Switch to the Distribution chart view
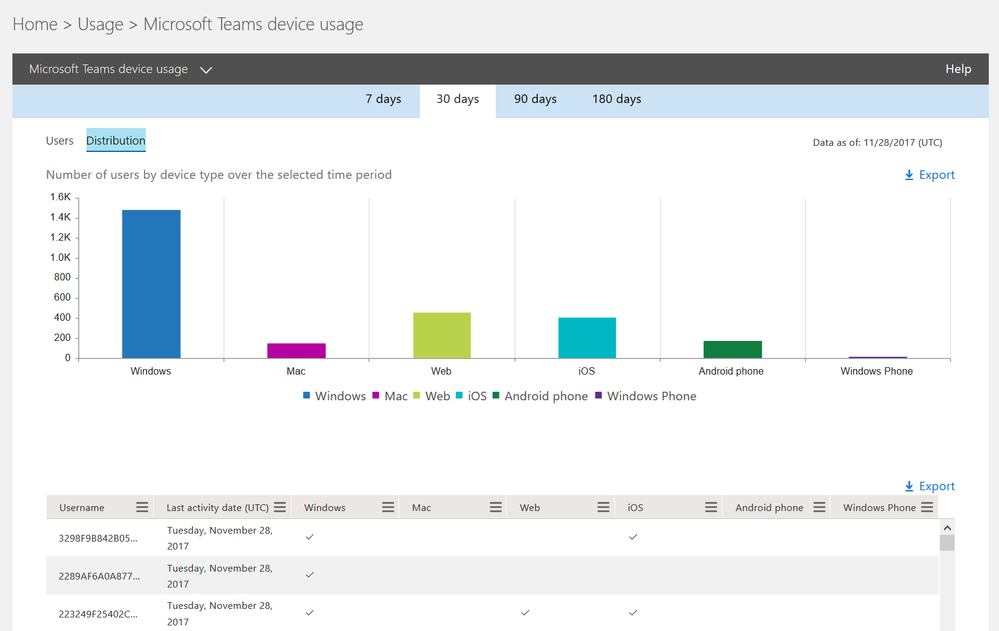The width and height of the screenshot is (999, 631). point(116,140)
